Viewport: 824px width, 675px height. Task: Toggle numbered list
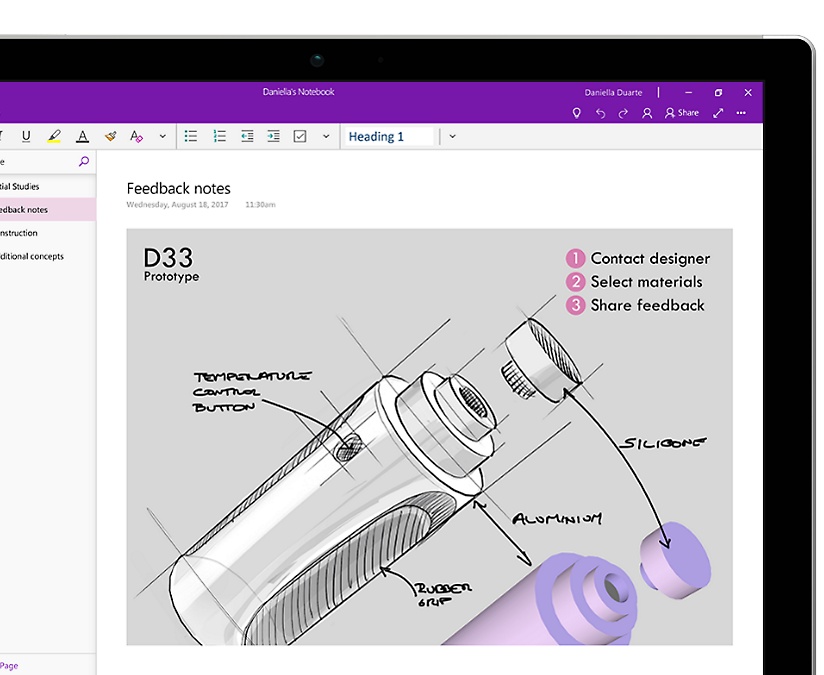click(219, 137)
